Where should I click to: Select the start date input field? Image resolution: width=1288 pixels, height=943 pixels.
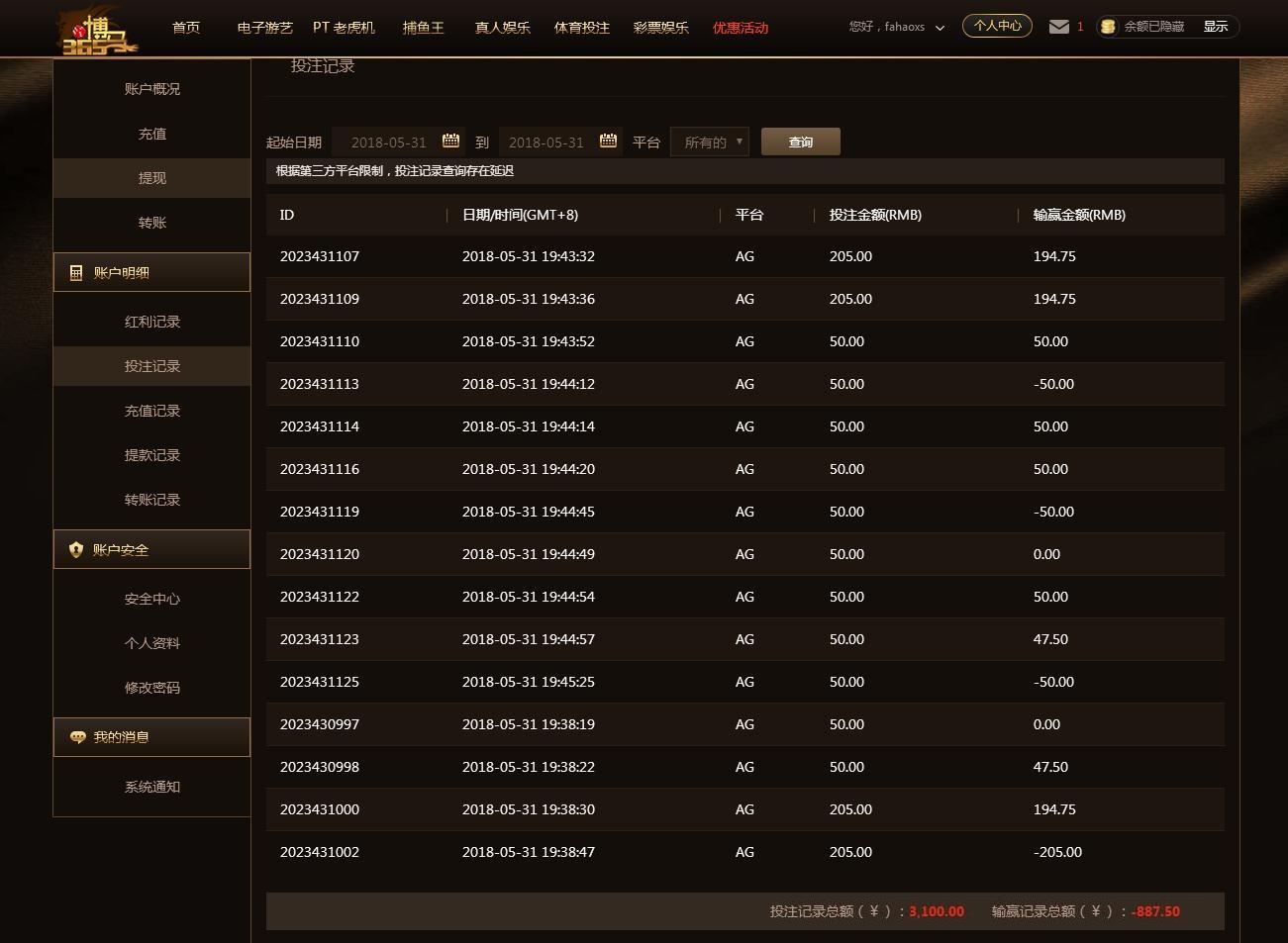coord(398,141)
